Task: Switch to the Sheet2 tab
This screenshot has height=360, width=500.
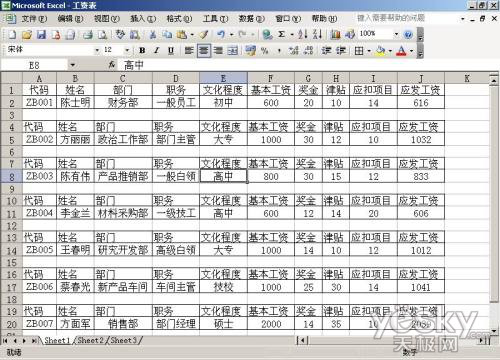Action: tap(91, 340)
